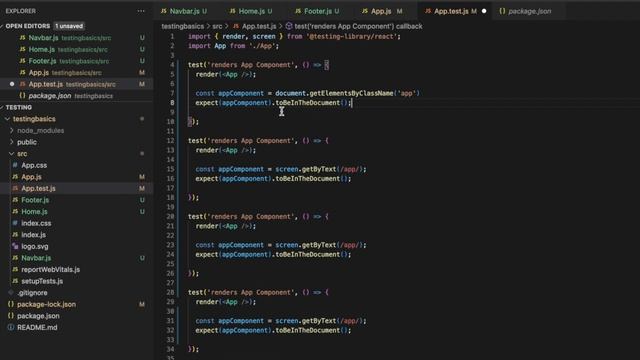Open index.css in the file tree
The image size is (640, 360).
coord(36,223)
